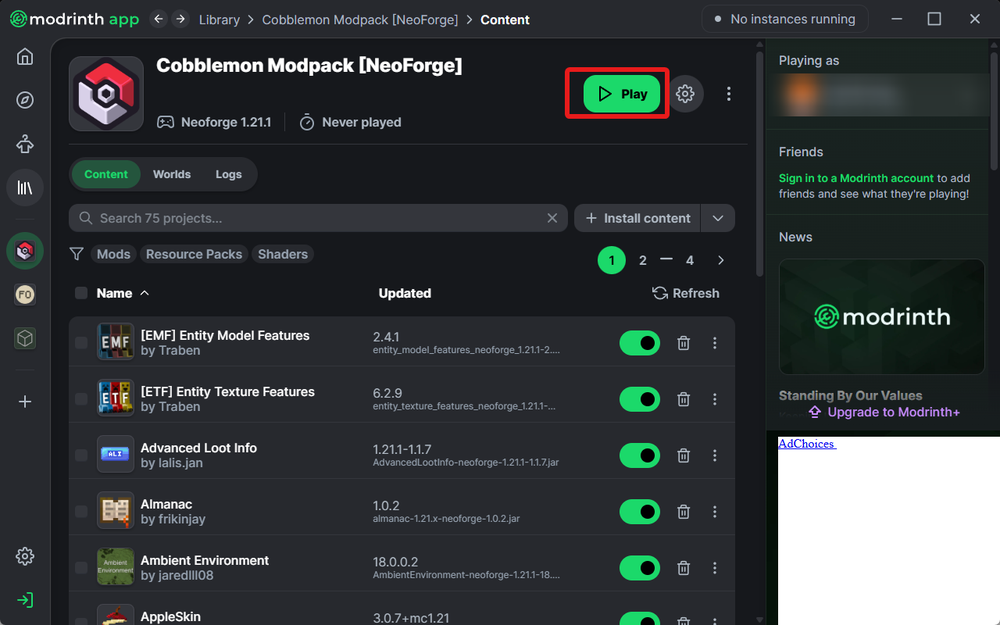Go to page 2 of the mod list
The width and height of the screenshot is (1000, 625).
(x=643, y=260)
